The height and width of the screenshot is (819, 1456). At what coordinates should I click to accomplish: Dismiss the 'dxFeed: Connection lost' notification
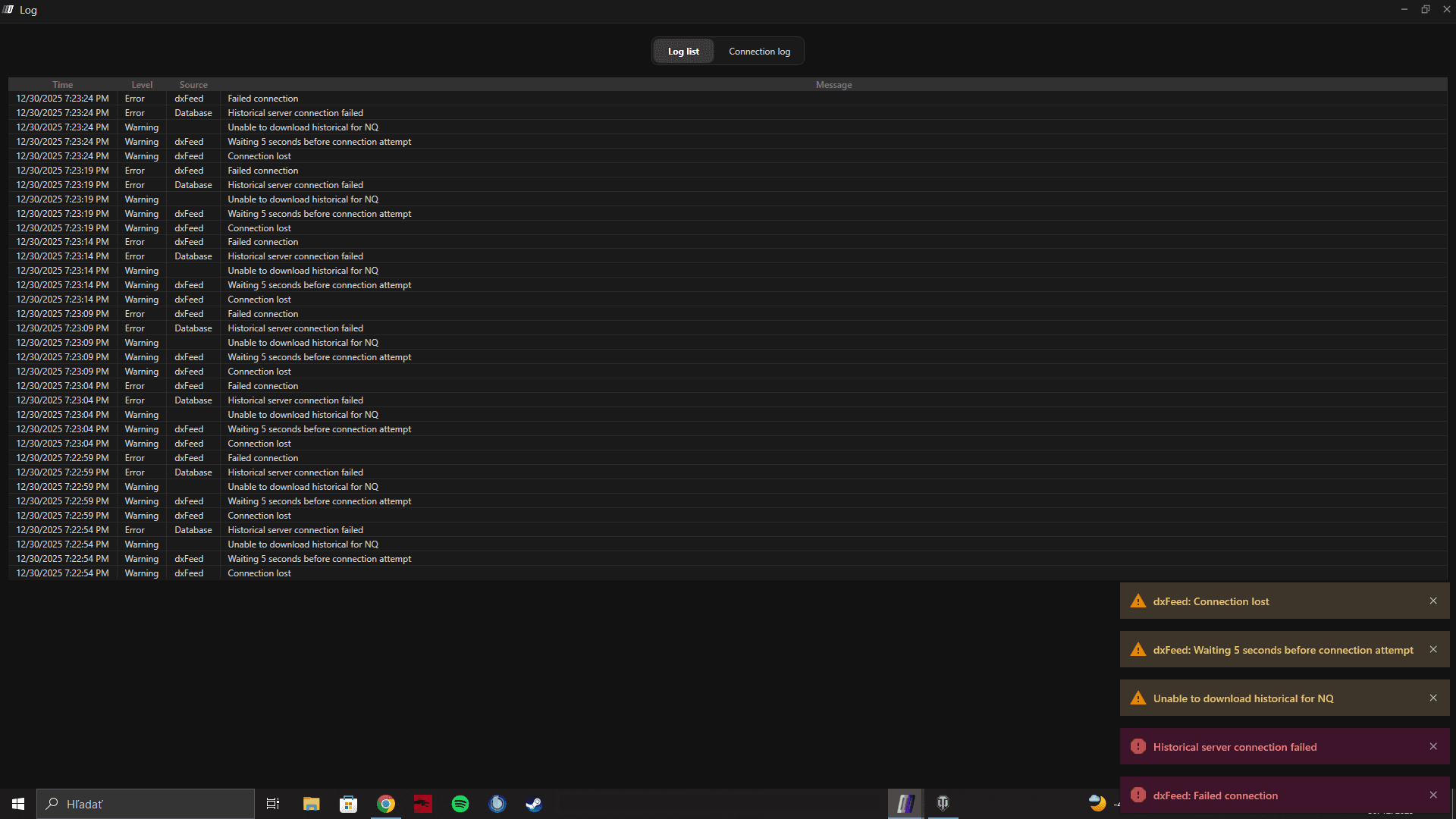click(1433, 601)
